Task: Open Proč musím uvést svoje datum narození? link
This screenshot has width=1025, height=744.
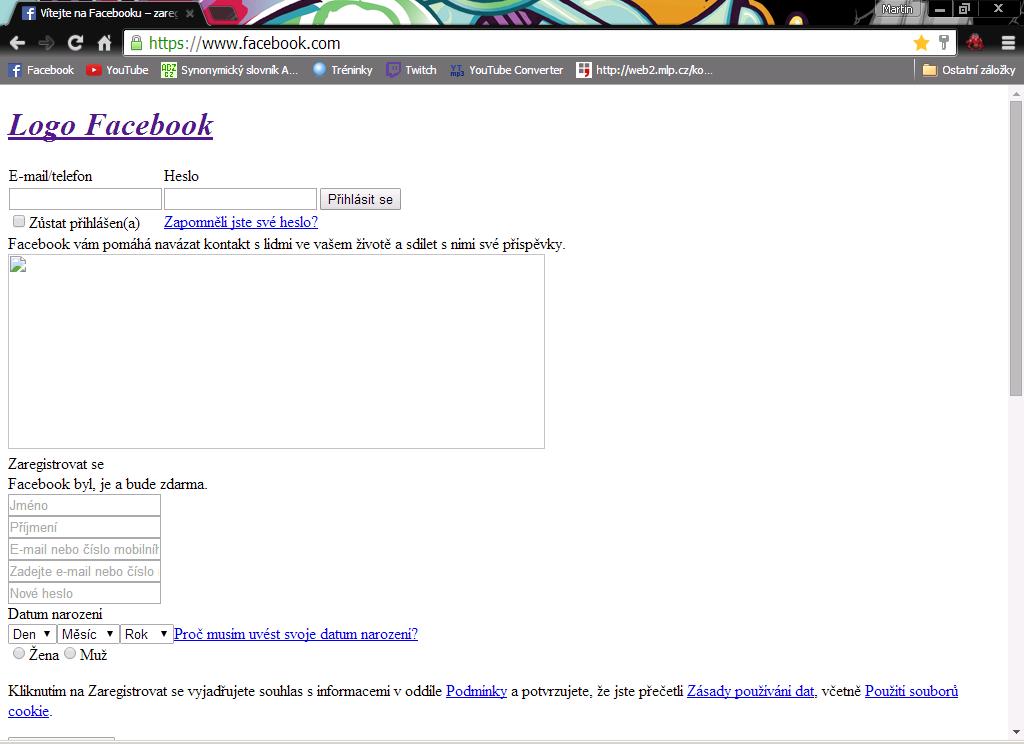Action: [x=295, y=634]
